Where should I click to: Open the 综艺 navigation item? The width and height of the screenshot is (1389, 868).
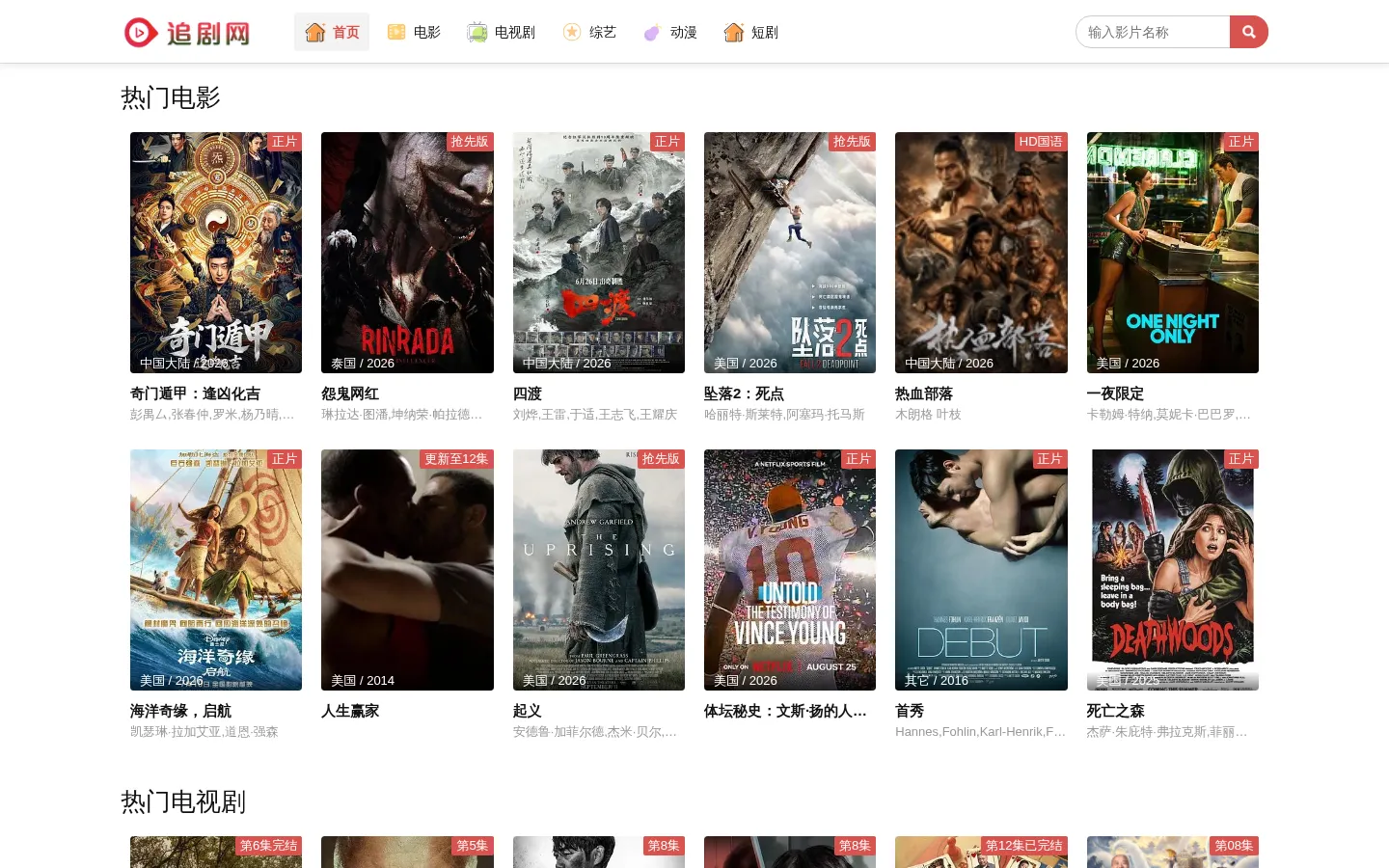point(588,32)
